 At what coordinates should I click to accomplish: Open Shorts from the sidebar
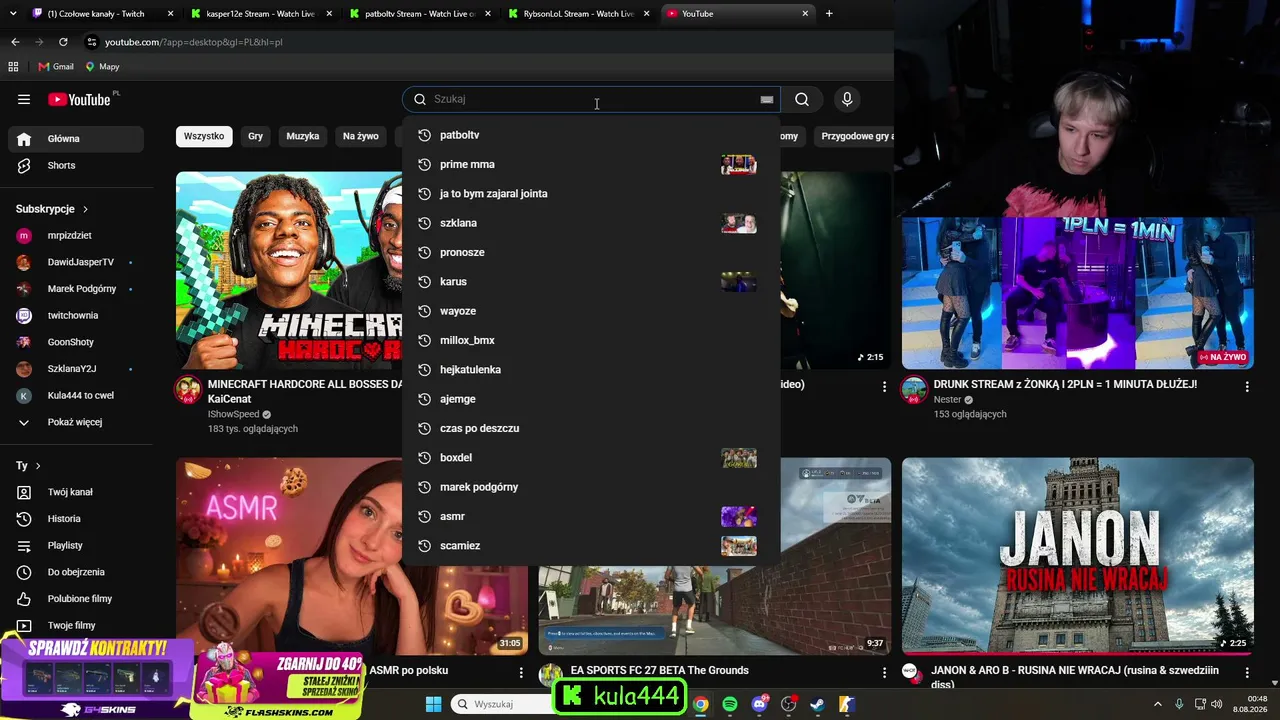pyautogui.click(x=76, y=165)
